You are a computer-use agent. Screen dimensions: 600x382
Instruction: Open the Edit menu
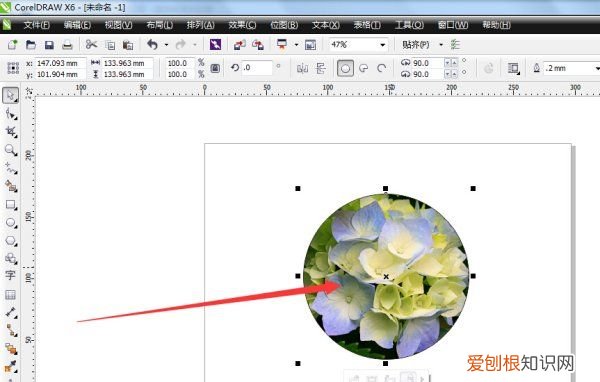[77, 25]
